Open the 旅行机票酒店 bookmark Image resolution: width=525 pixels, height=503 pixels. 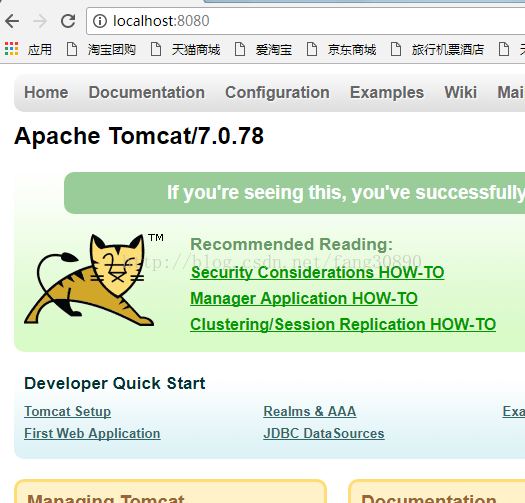(x=448, y=49)
